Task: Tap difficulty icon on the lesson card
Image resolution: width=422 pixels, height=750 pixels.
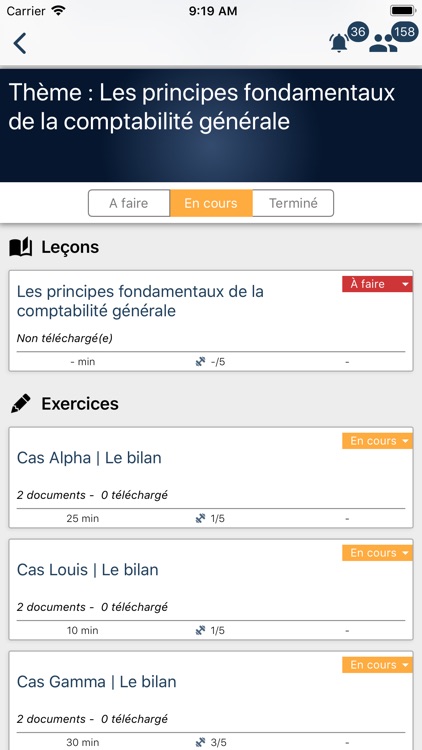Action: (200, 362)
